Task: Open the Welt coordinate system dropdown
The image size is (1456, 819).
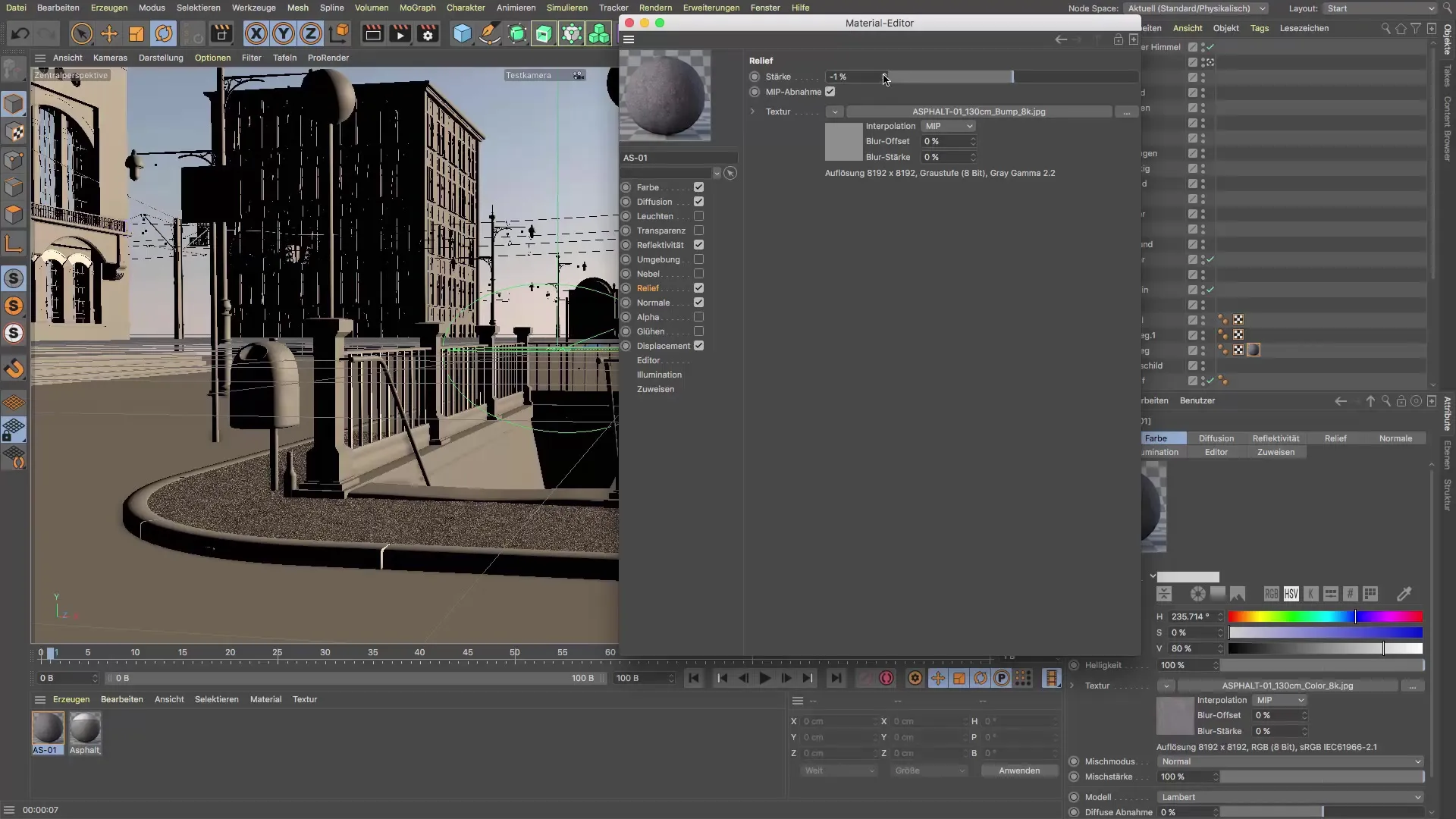Action: pos(839,770)
